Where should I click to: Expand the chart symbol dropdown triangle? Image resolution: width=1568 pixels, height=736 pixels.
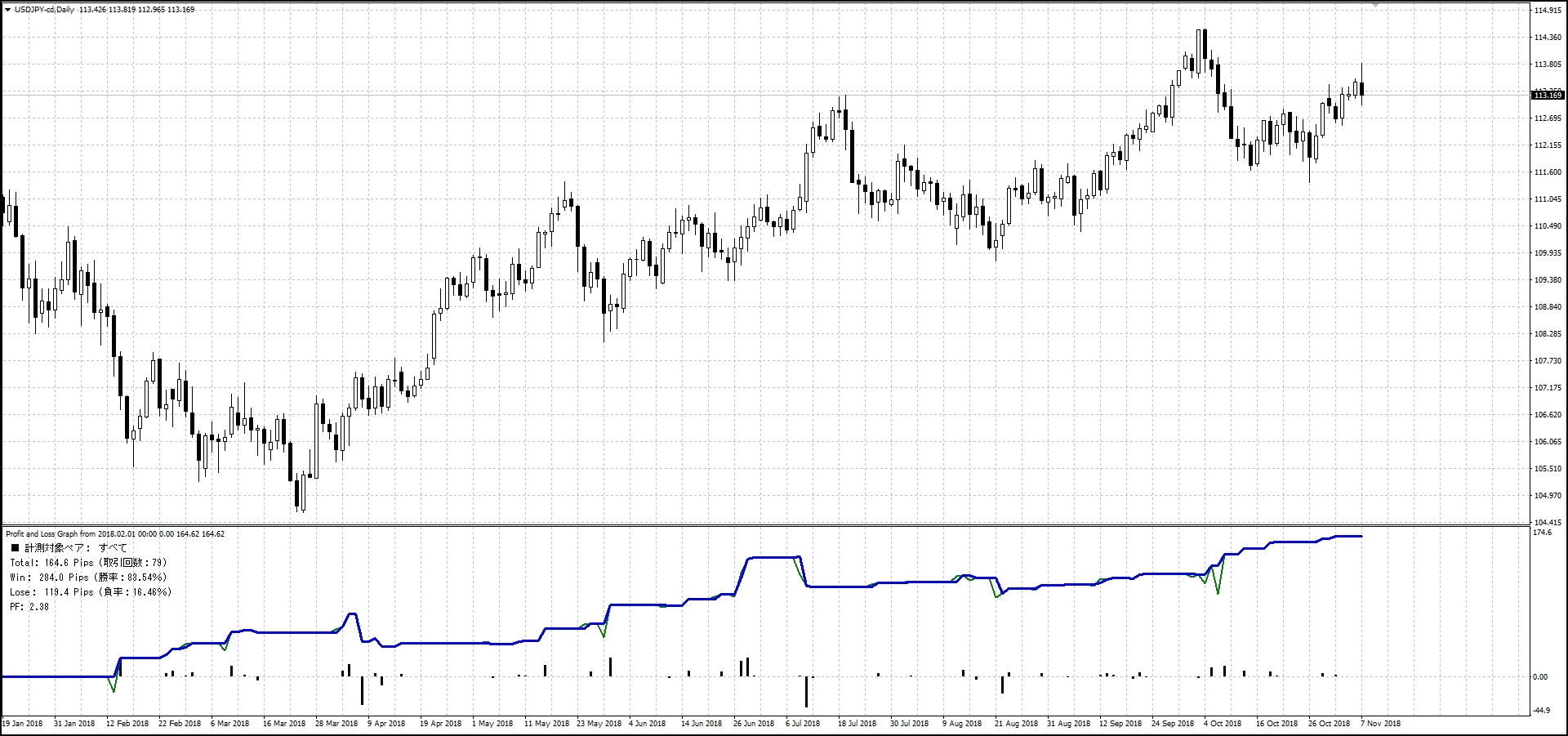[x=8, y=10]
